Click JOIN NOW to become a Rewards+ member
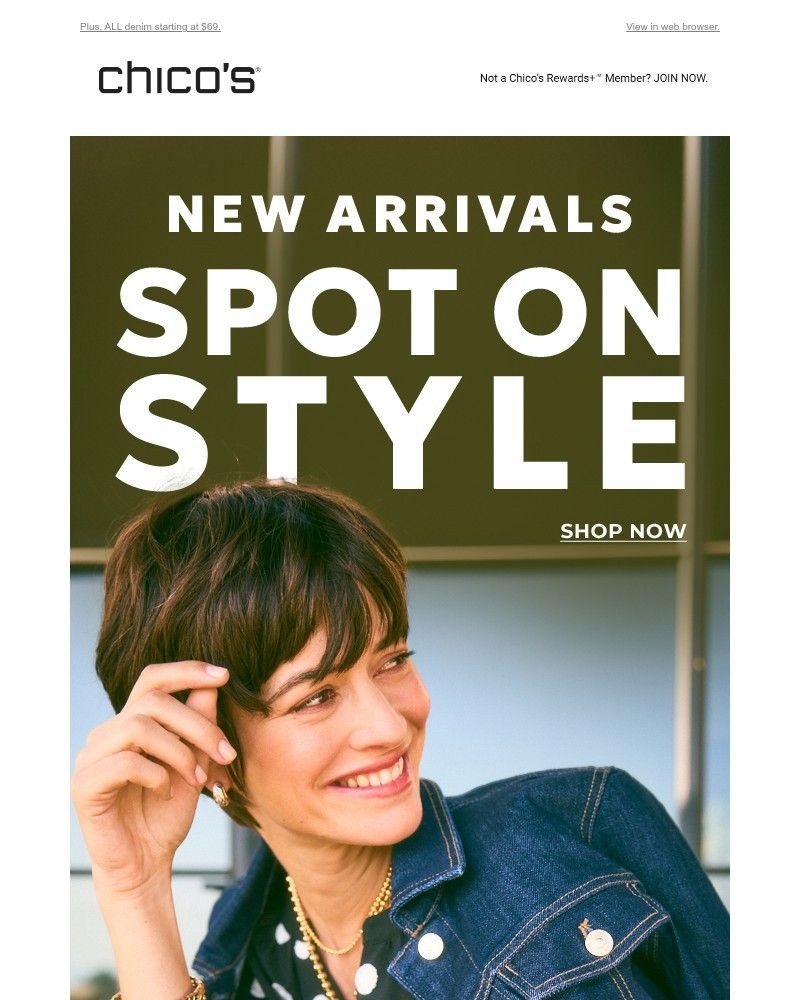Image resolution: width=800 pixels, height=1000 pixels. tap(681, 78)
